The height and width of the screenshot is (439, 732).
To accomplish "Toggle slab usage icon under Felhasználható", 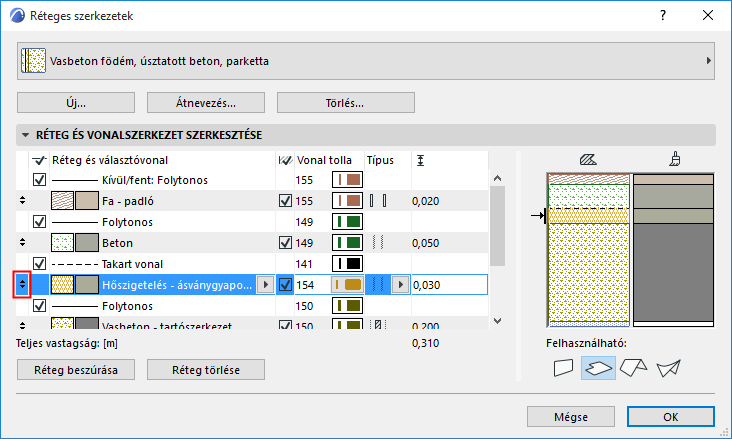I will point(598,368).
